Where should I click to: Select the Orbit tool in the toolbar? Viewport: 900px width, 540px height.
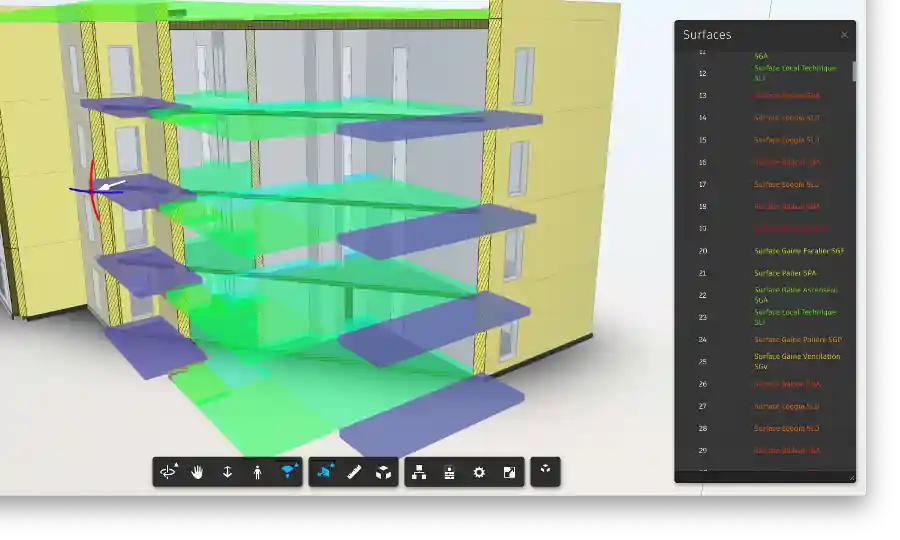(x=168, y=472)
